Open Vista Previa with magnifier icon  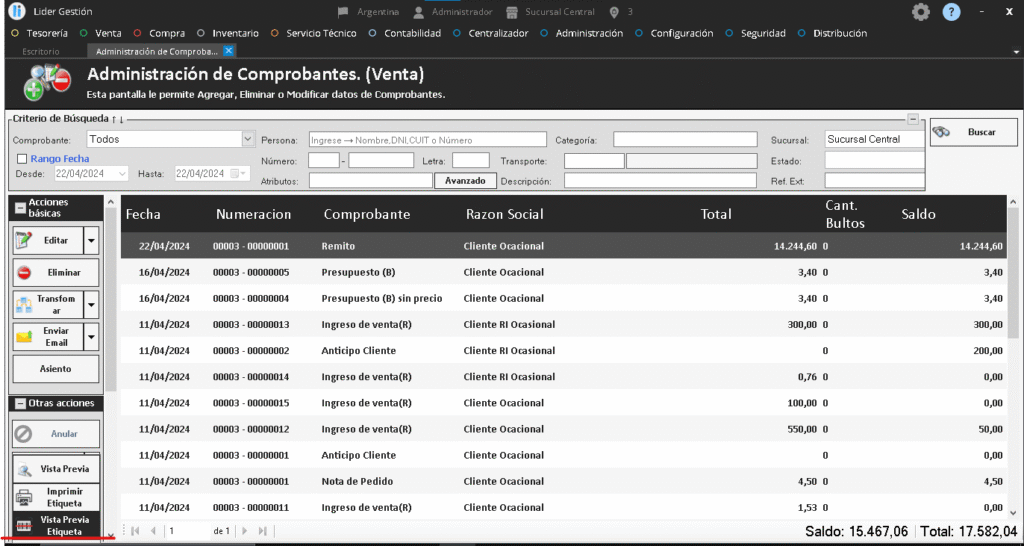[56, 469]
